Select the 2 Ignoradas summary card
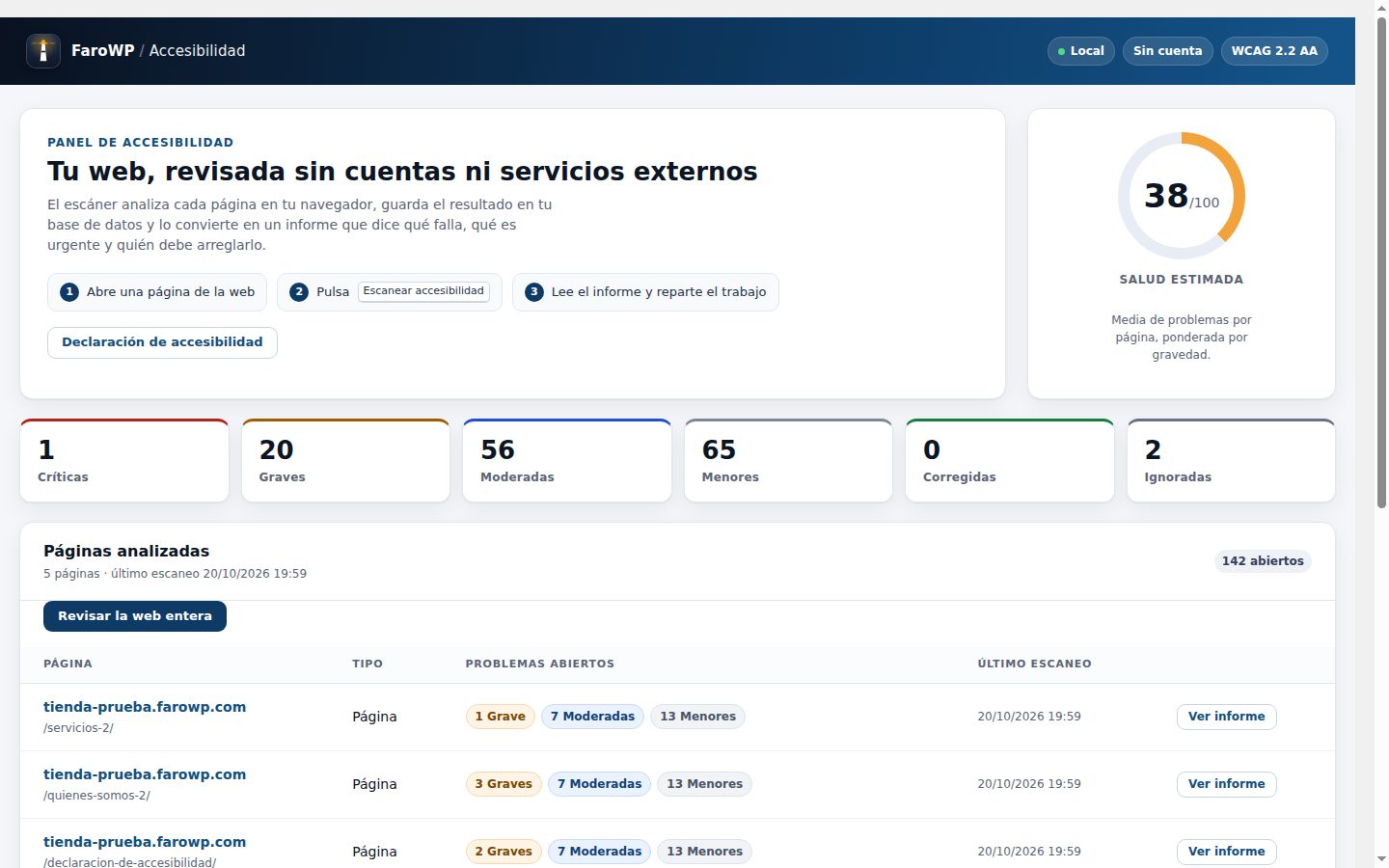This screenshot has height=868, width=1389. 1231,460
